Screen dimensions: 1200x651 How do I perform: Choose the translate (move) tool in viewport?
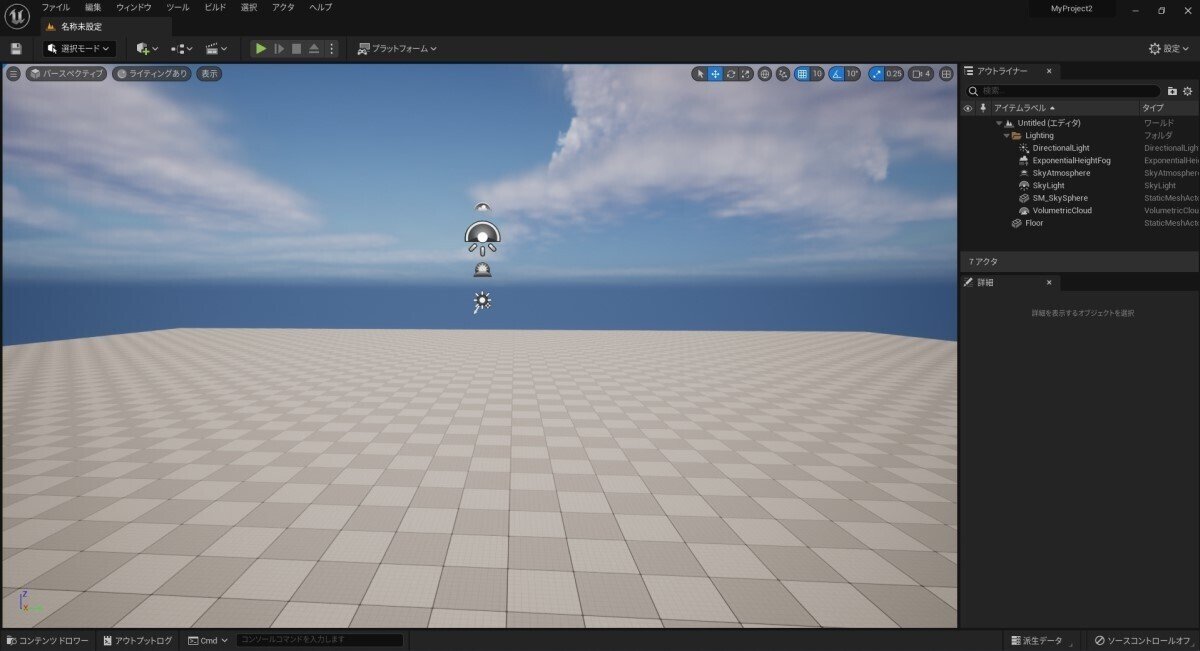(x=716, y=74)
